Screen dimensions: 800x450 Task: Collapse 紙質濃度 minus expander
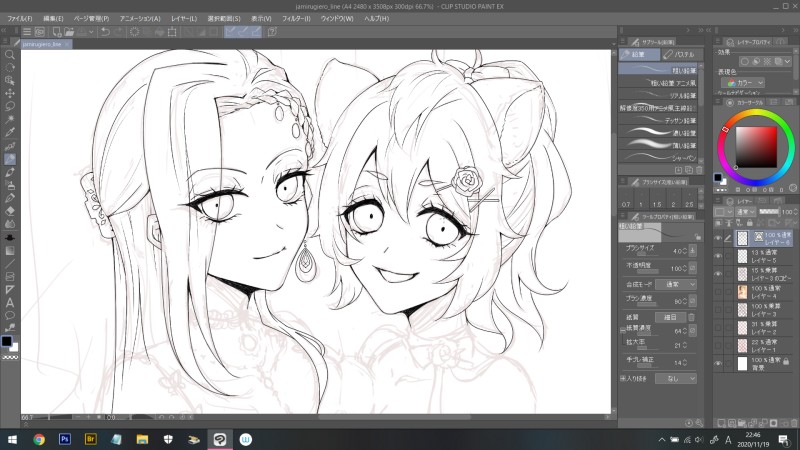pos(622,331)
